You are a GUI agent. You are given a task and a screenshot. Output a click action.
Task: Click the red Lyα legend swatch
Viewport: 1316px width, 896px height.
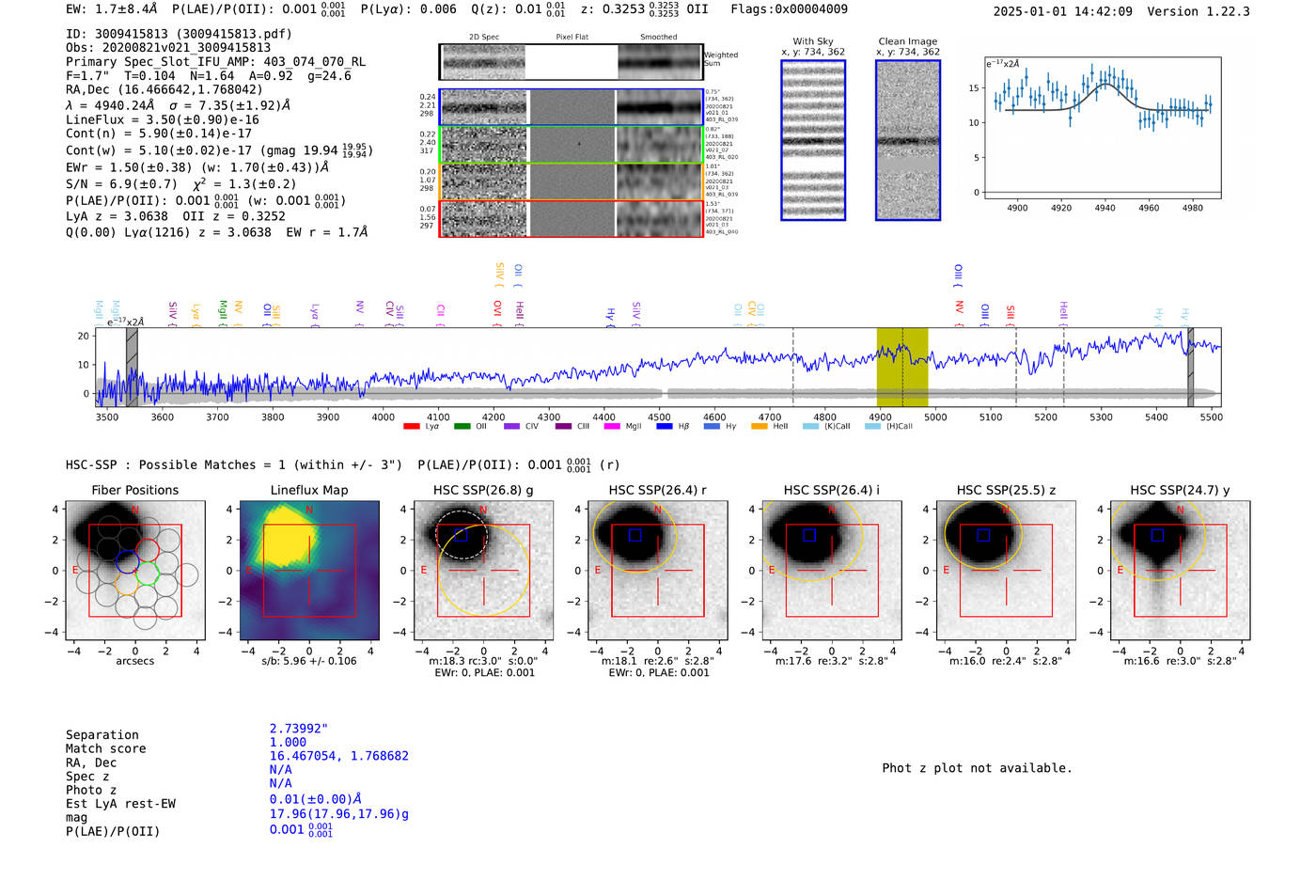pyautogui.click(x=411, y=427)
